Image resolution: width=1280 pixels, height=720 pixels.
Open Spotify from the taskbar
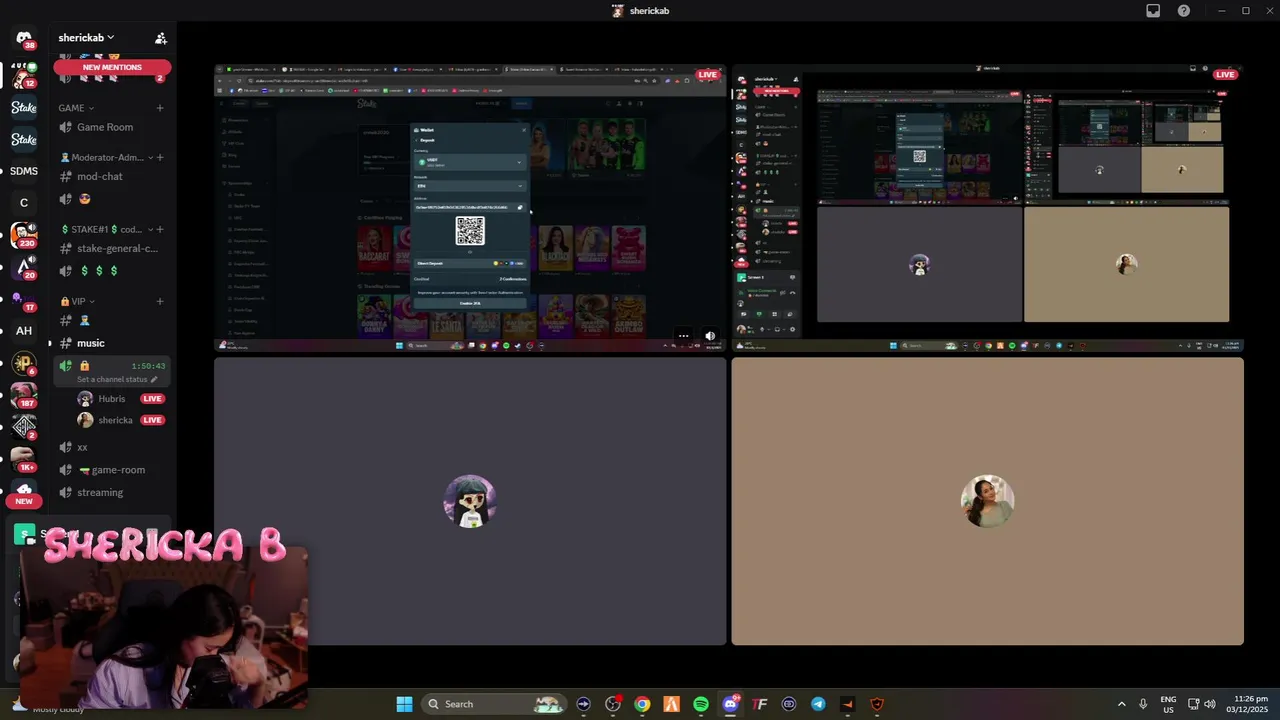tap(701, 704)
